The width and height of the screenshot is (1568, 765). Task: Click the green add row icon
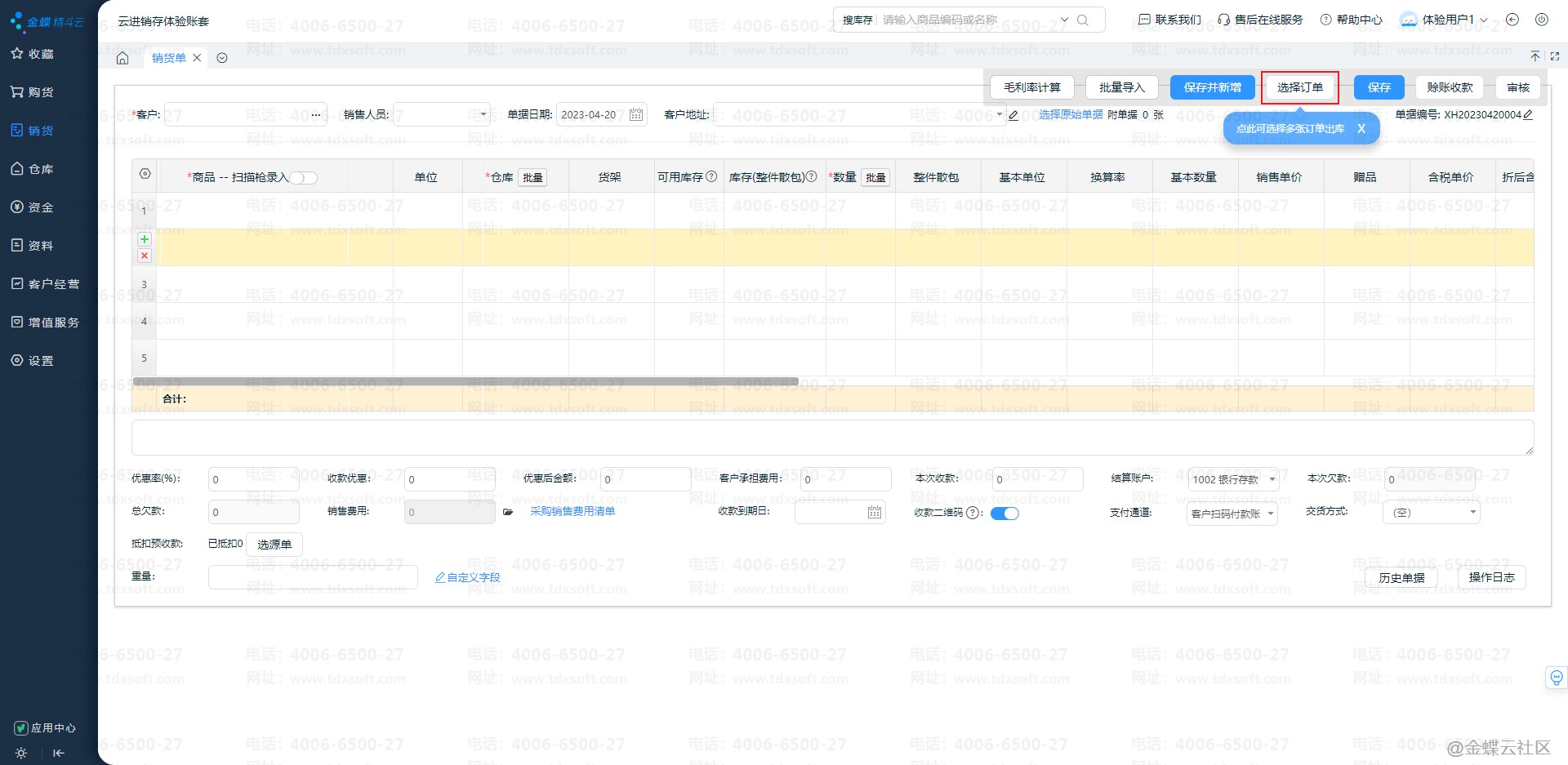[x=145, y=239]
